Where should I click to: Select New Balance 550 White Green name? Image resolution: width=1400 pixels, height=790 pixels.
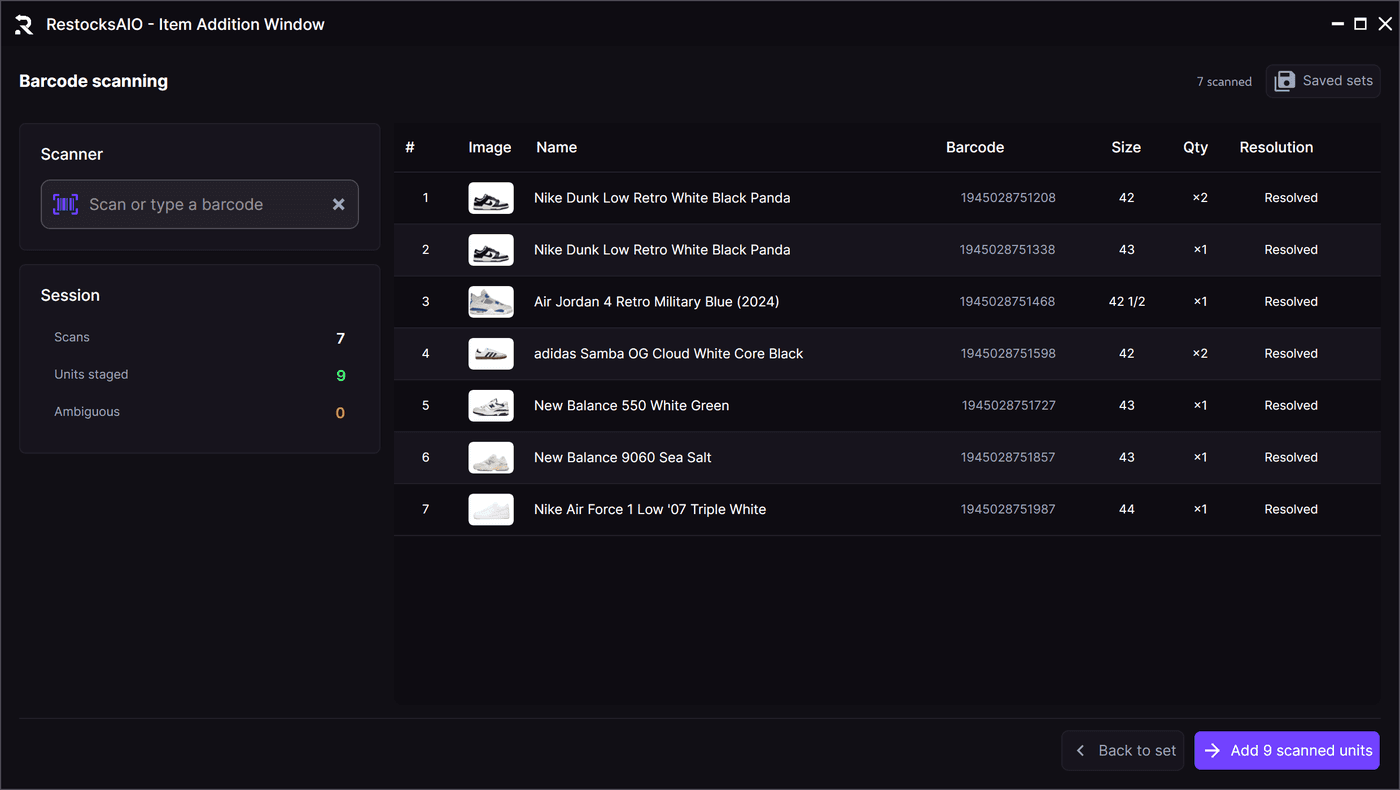(632, 406)
